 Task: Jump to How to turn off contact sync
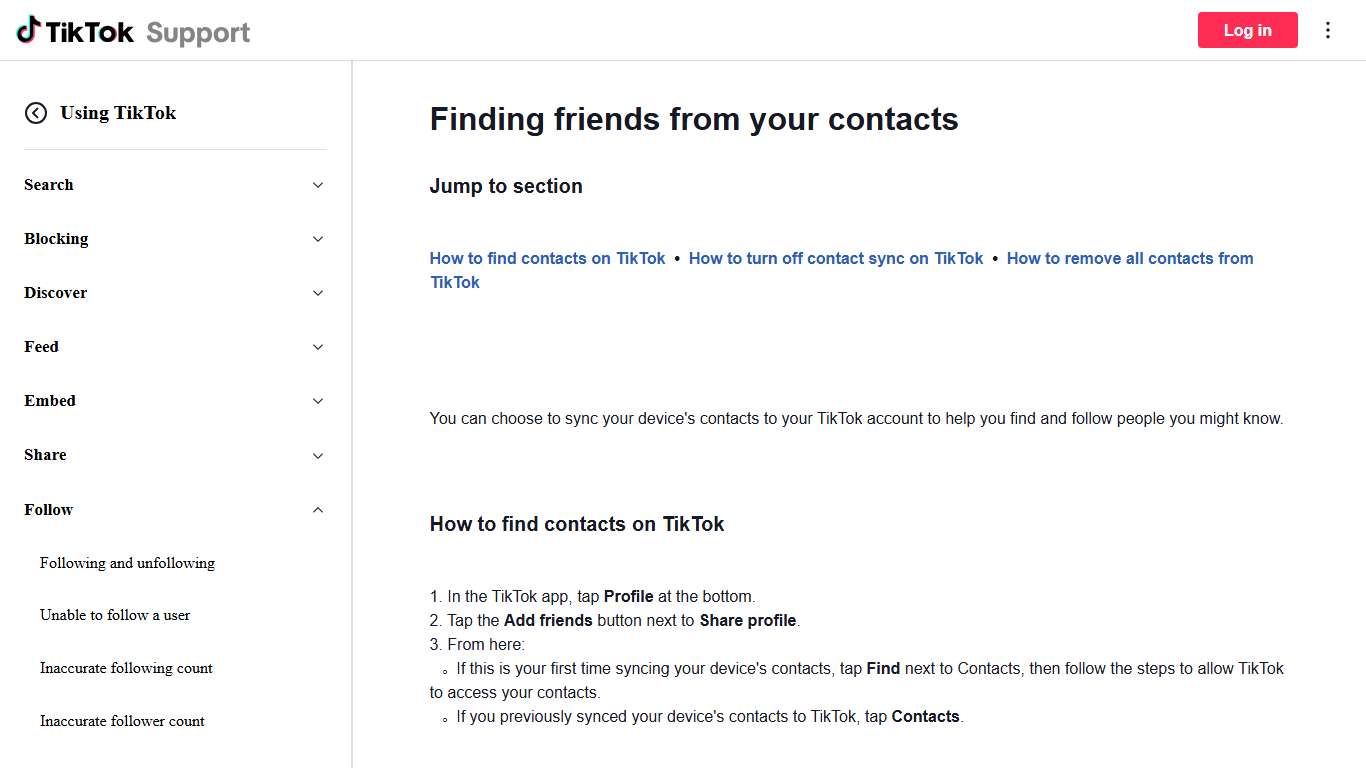[x=836, y=258]
